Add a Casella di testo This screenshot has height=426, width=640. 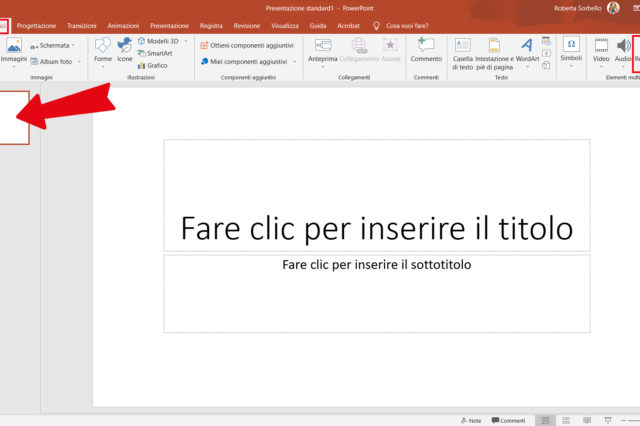point(462,50)
